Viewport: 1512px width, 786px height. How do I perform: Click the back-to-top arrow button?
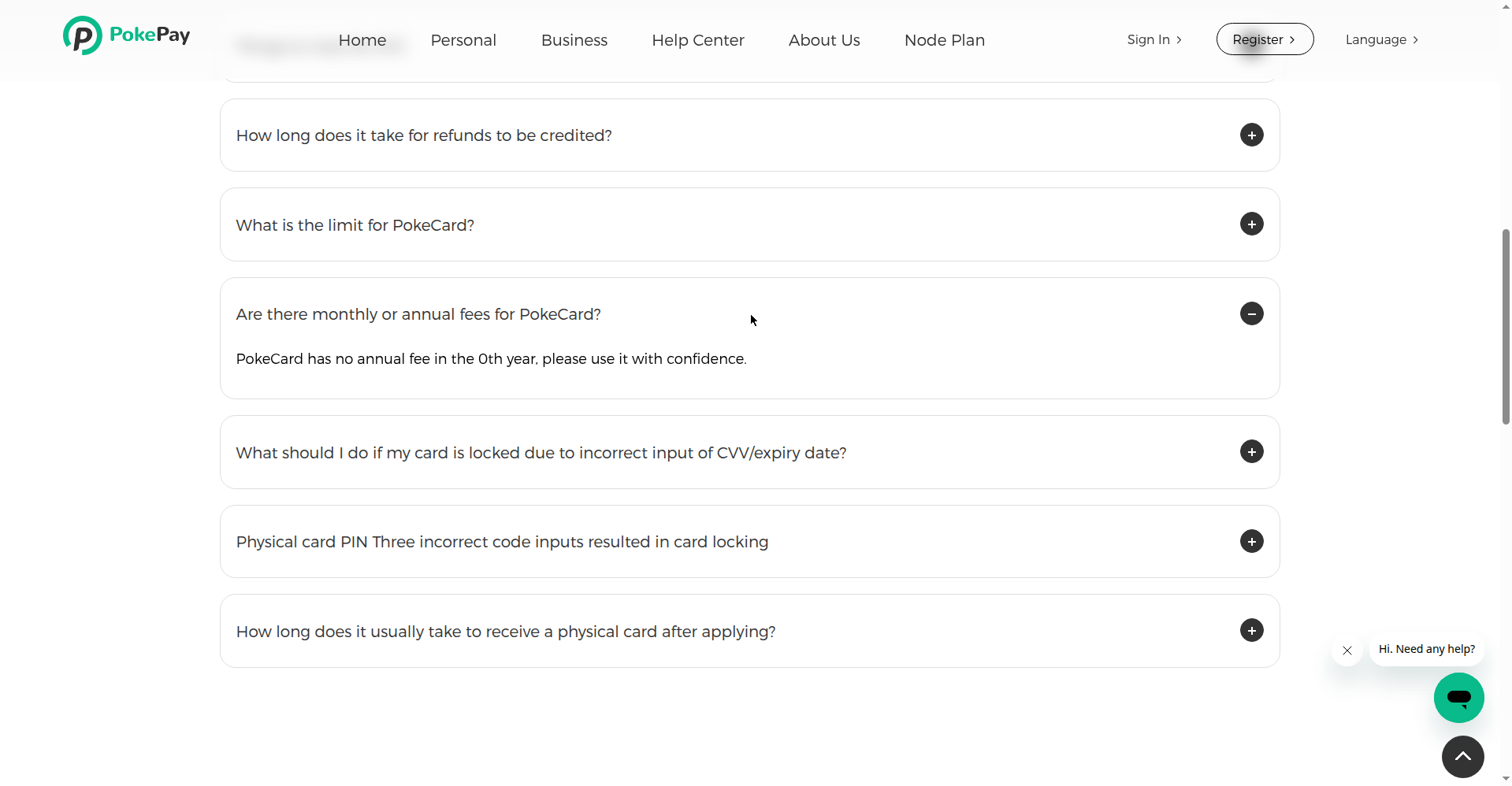pyautogui.click(x=1463, y=757)
